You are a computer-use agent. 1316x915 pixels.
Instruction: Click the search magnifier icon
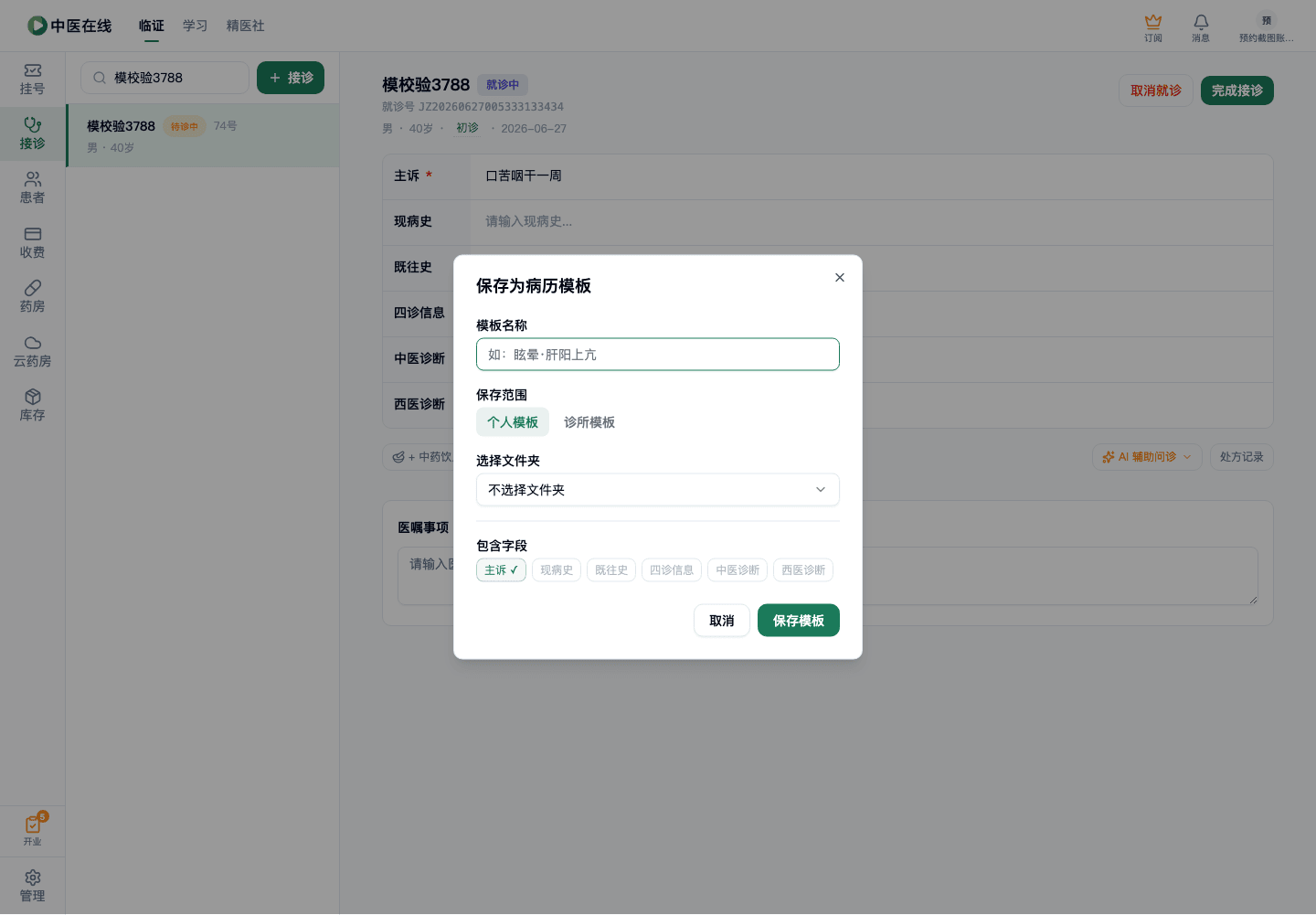(x=100, y=78)
